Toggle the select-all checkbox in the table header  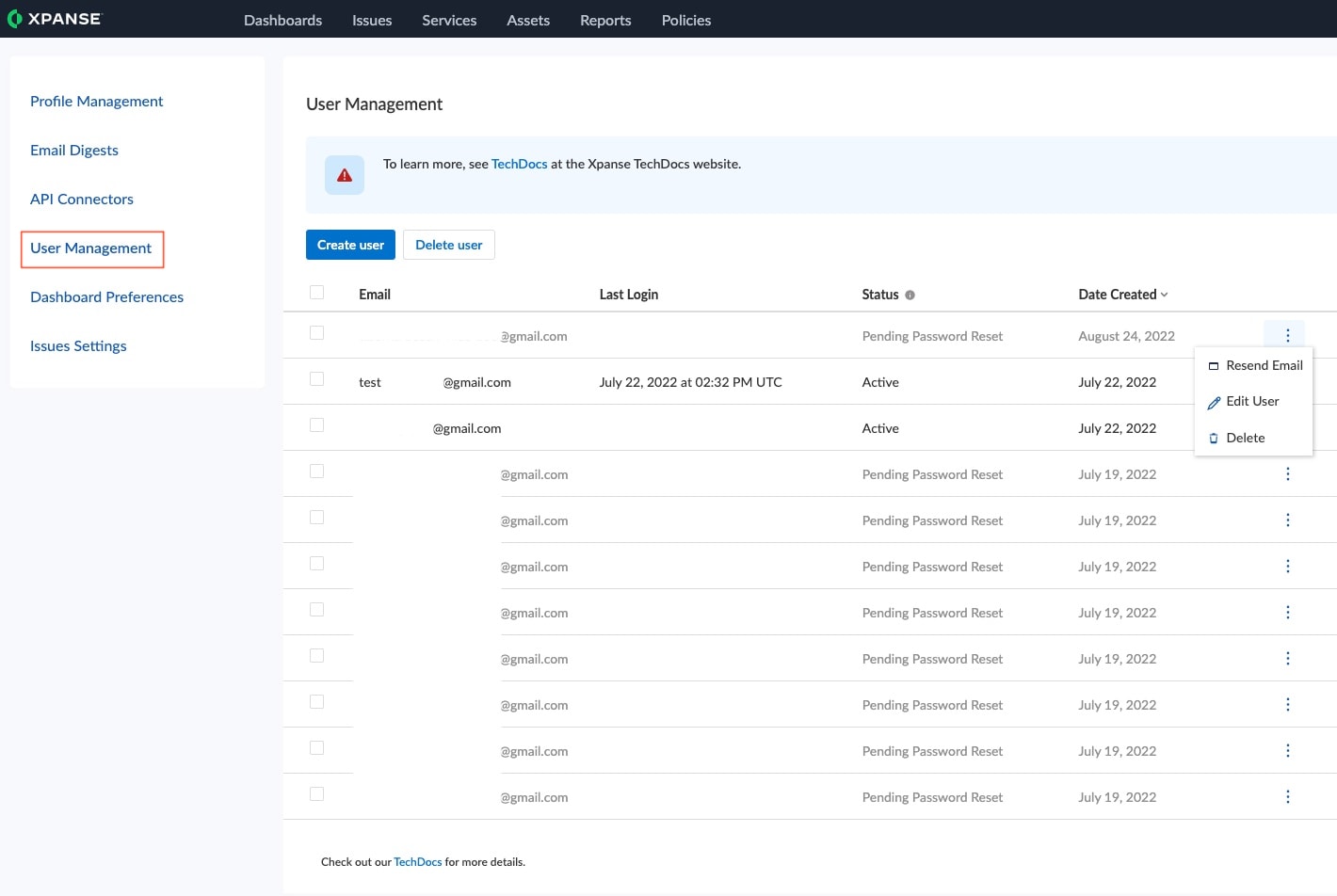(317, 293)
